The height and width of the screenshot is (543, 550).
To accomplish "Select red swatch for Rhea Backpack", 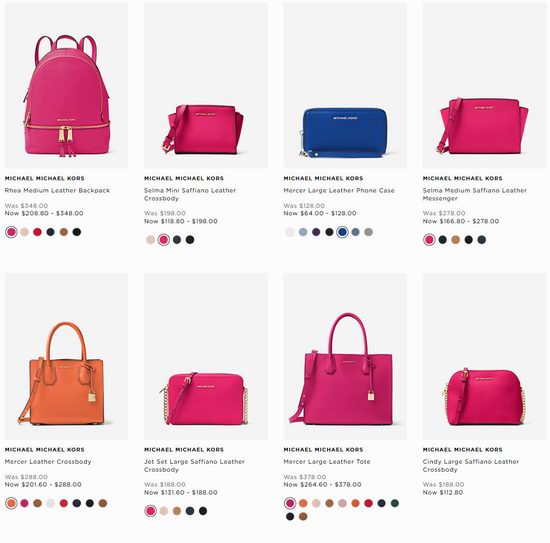I will (38, 232).
